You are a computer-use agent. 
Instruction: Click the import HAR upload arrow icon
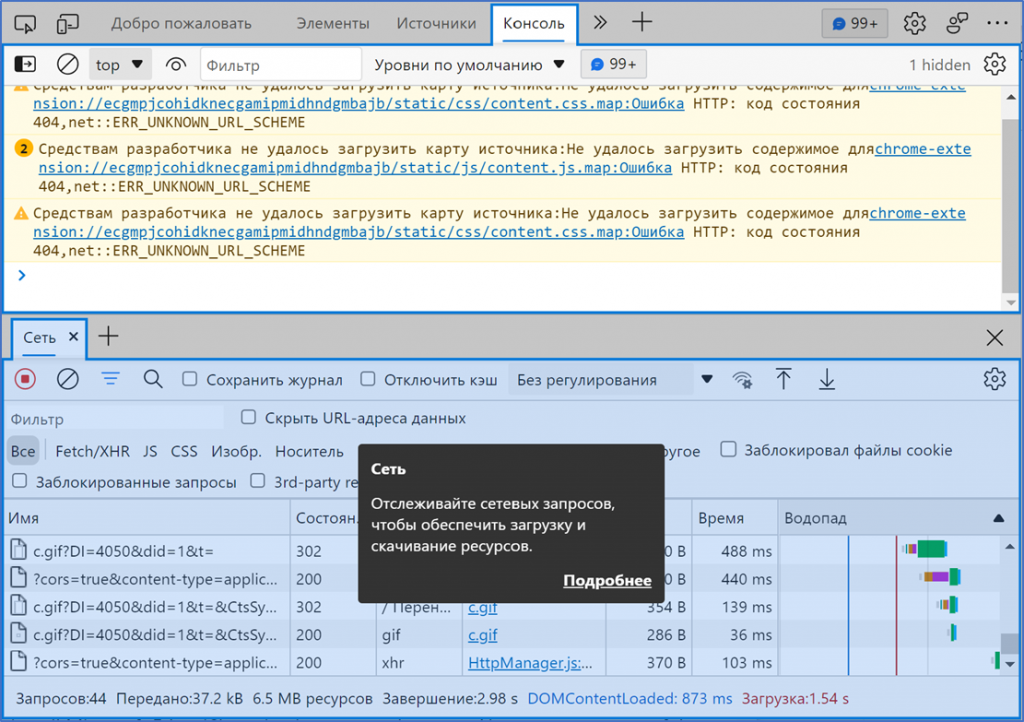point(784,379)
